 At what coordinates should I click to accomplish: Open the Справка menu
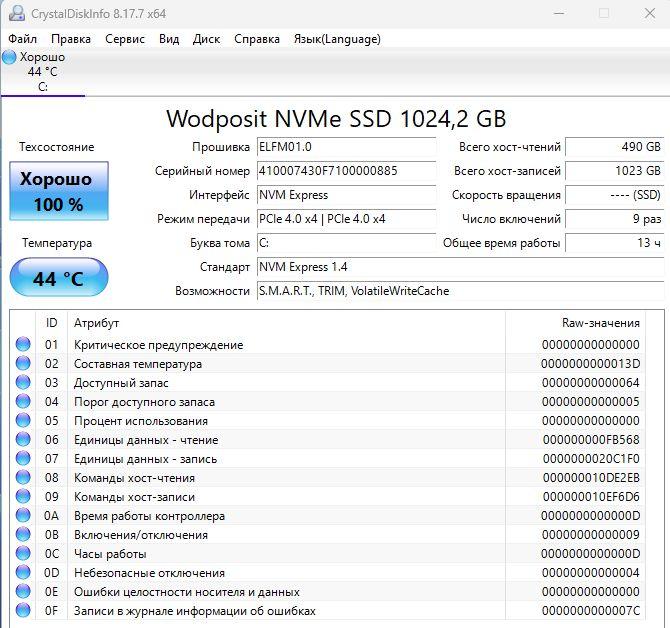point(257,39)
